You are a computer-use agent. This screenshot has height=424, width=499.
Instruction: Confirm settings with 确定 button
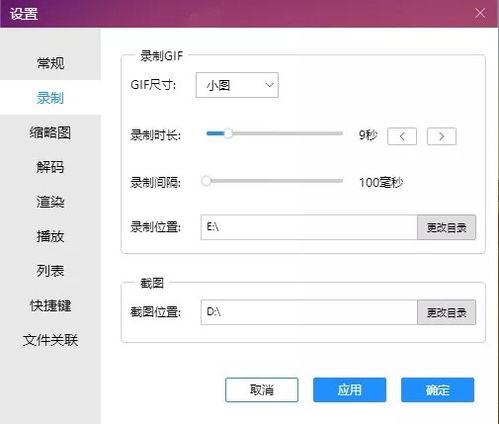pyautogui.click(x=438, y=390)
